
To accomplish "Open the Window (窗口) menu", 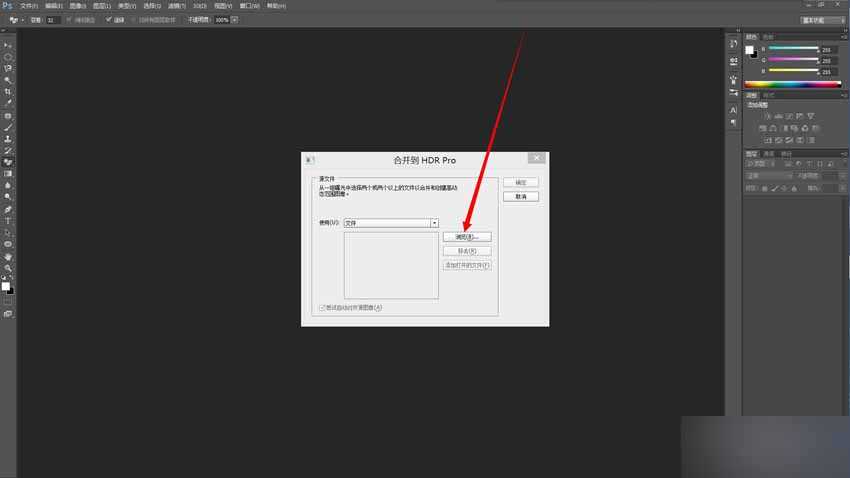I will [250, 6].
